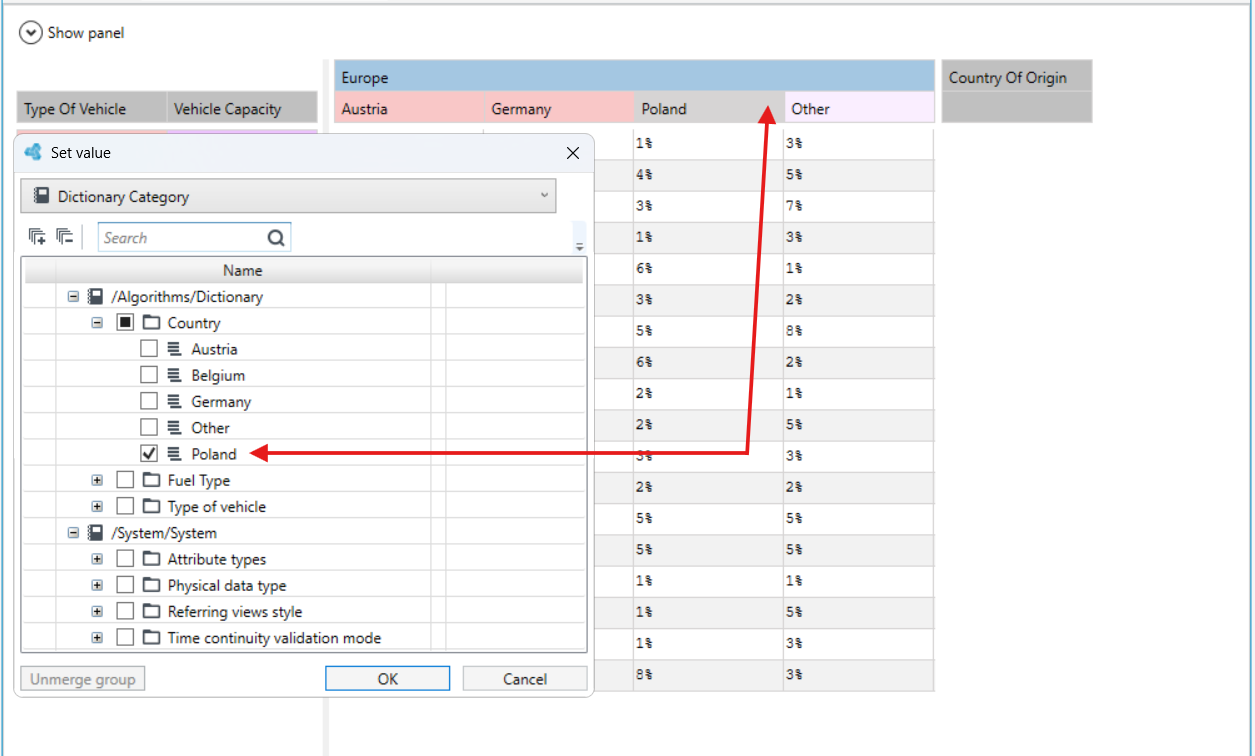Expand the Attribute types folder
The image size is (1255, 756).
[97, 559]
